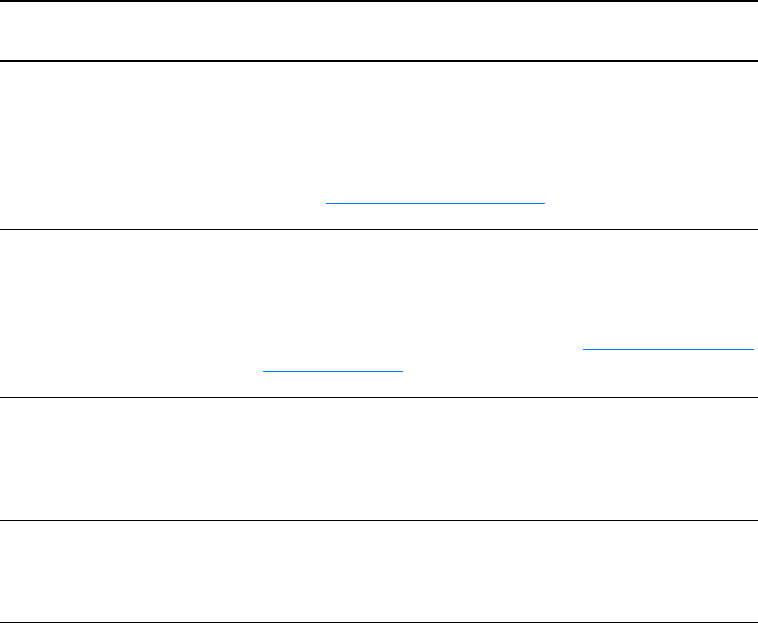Select the third blank table body row
Viewport: 758px width, 623px height.
click(x=379, y=458)
